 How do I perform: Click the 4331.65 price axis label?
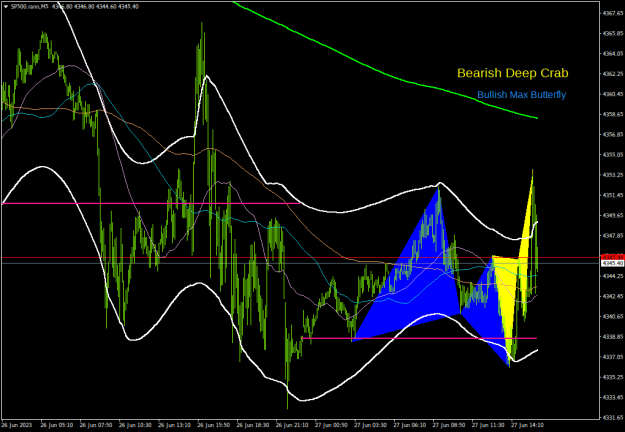(613, 418)
